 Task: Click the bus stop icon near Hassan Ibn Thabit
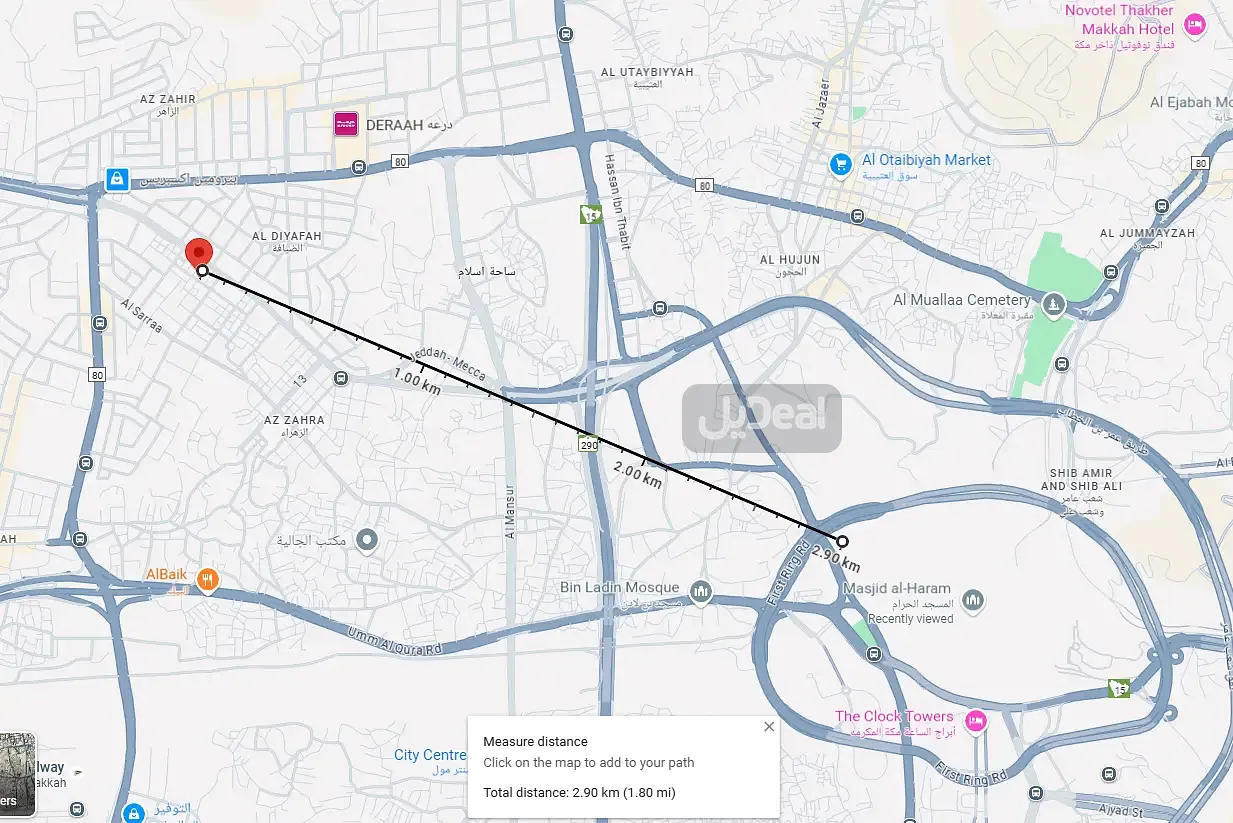coord(659,308)
